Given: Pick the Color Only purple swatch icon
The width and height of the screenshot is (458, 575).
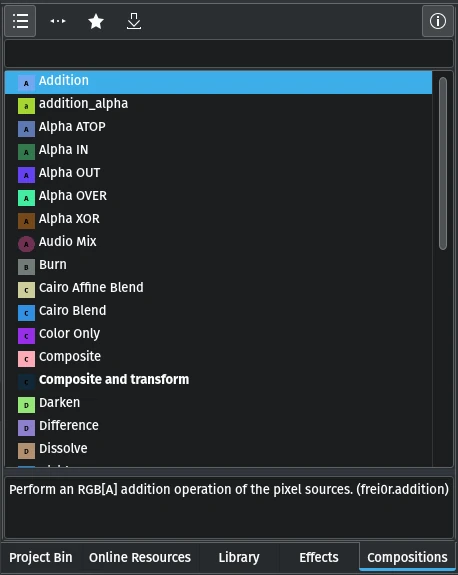Looking at the screenshot, I should [x=26, y=336].
